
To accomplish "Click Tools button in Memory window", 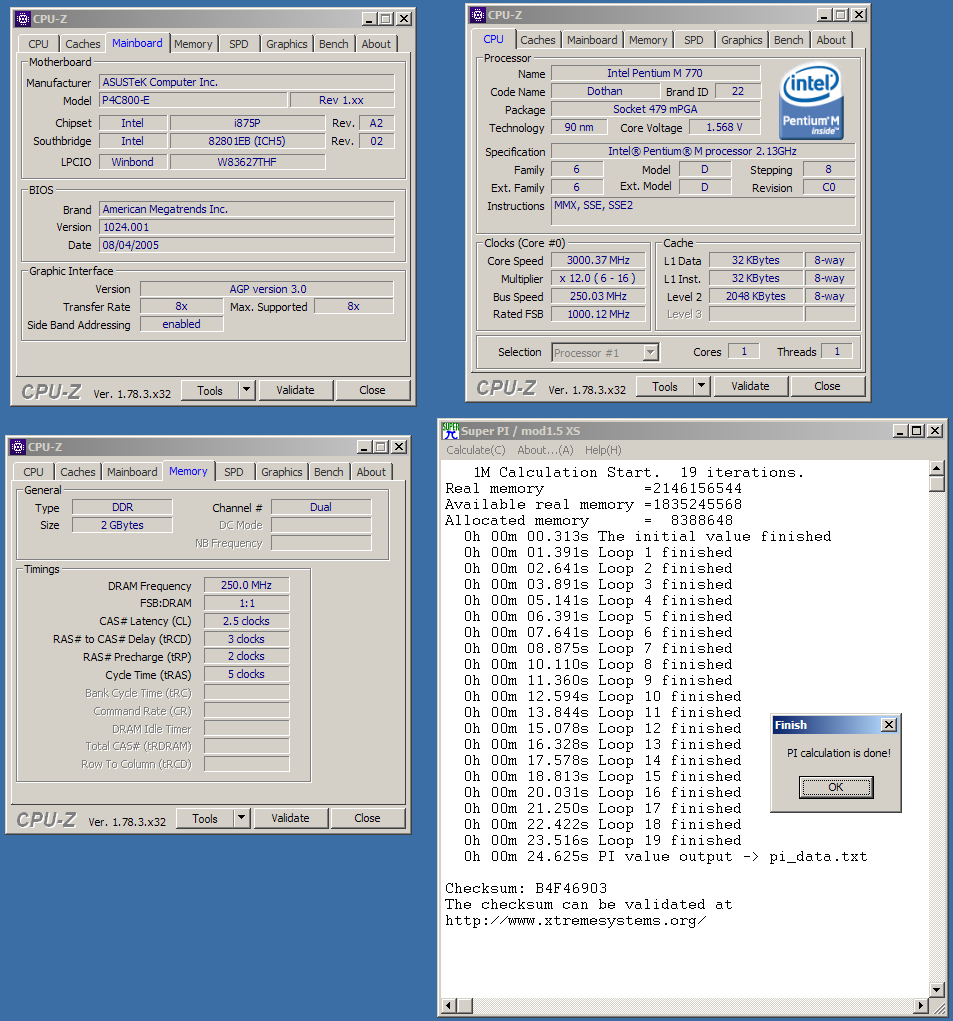I will [204, 818].
